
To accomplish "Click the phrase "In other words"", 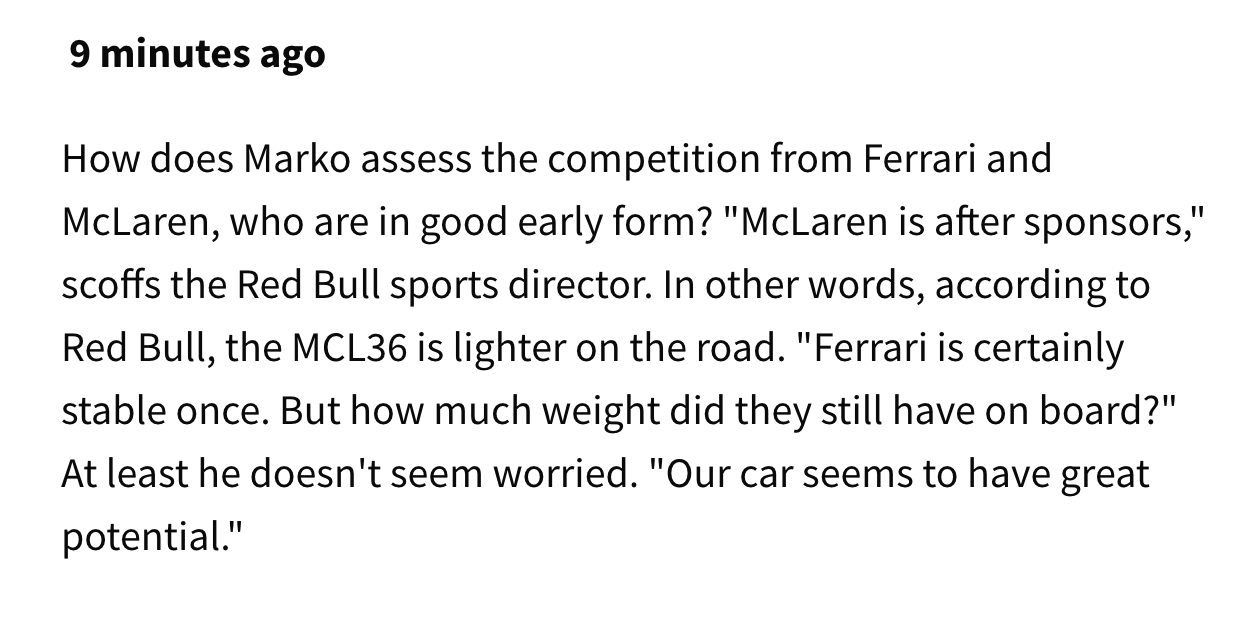I will [793, 286].
